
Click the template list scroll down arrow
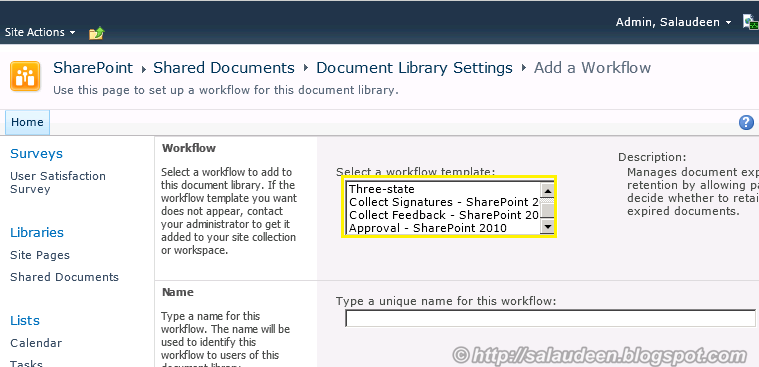coord(547,227)
